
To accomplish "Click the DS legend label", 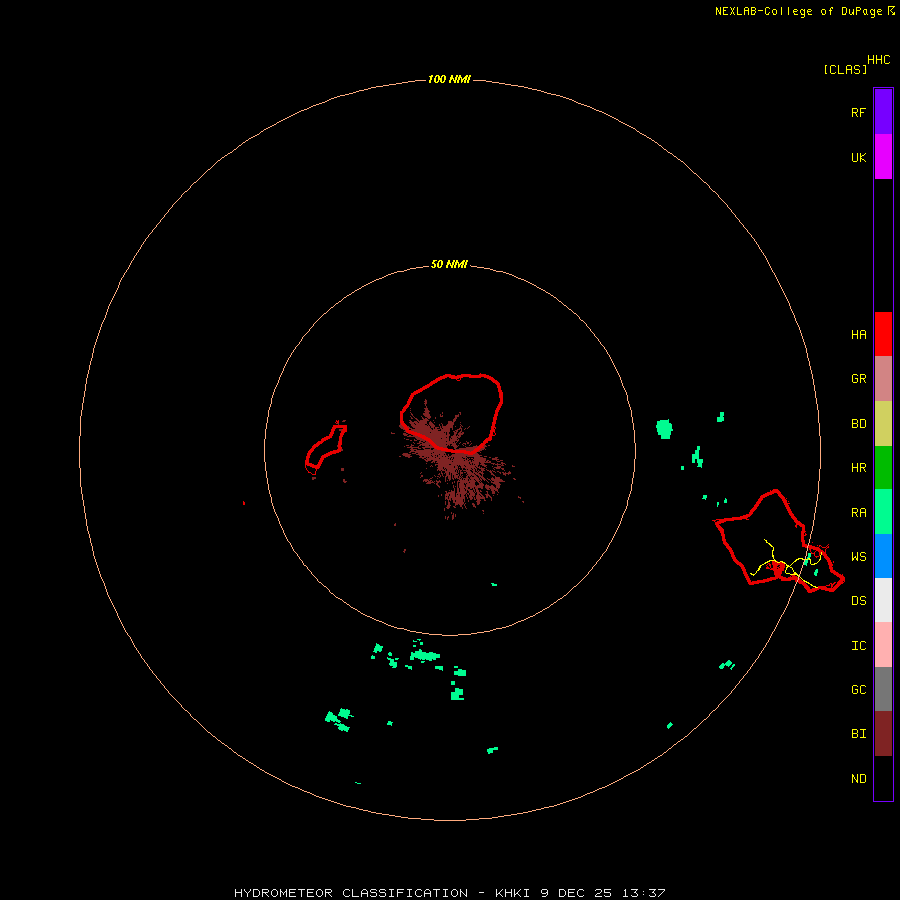I will coord(858,601).
